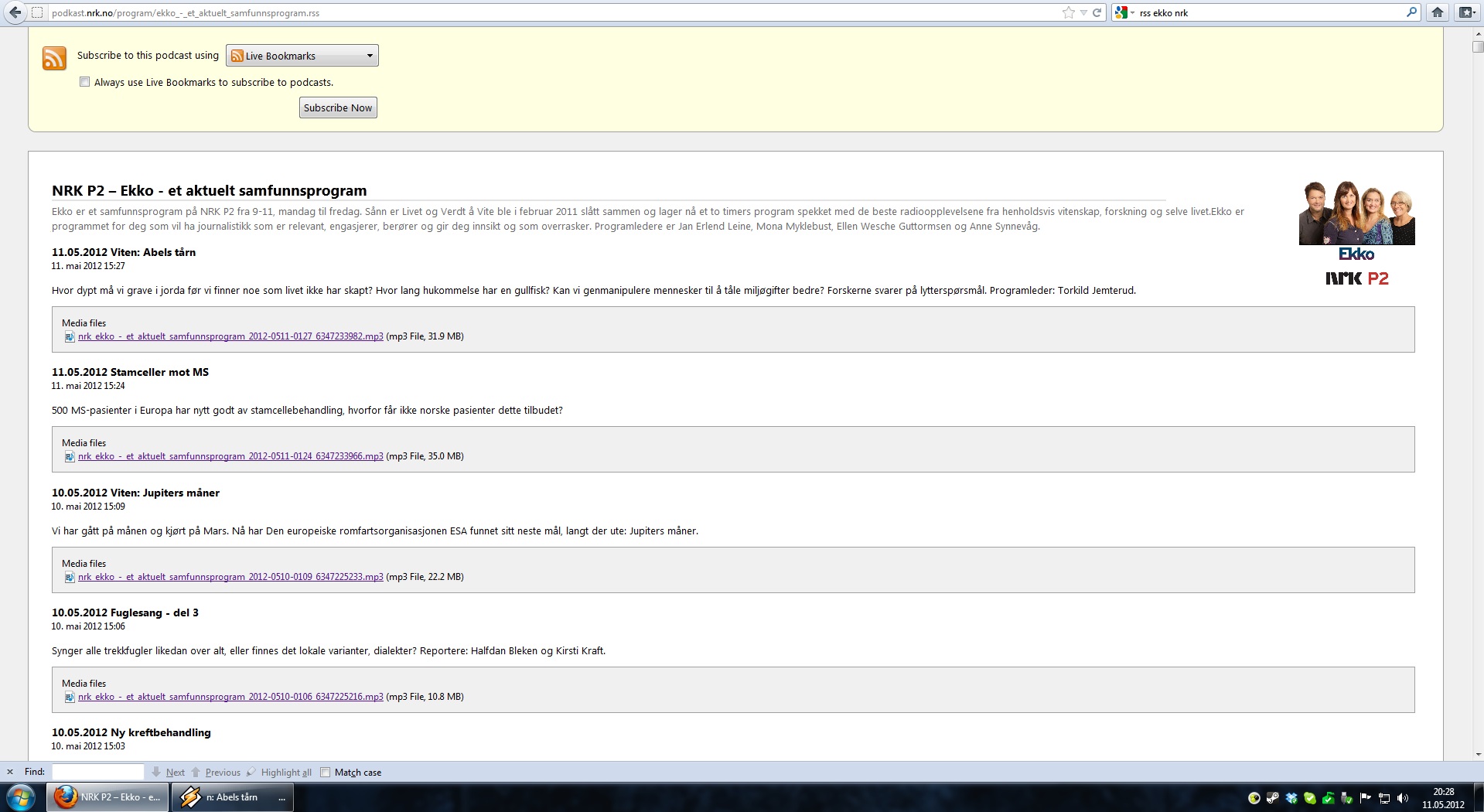The image size is (1484, 812).
Task: Click the page identity icon in address bar
Action: point(36,12)
